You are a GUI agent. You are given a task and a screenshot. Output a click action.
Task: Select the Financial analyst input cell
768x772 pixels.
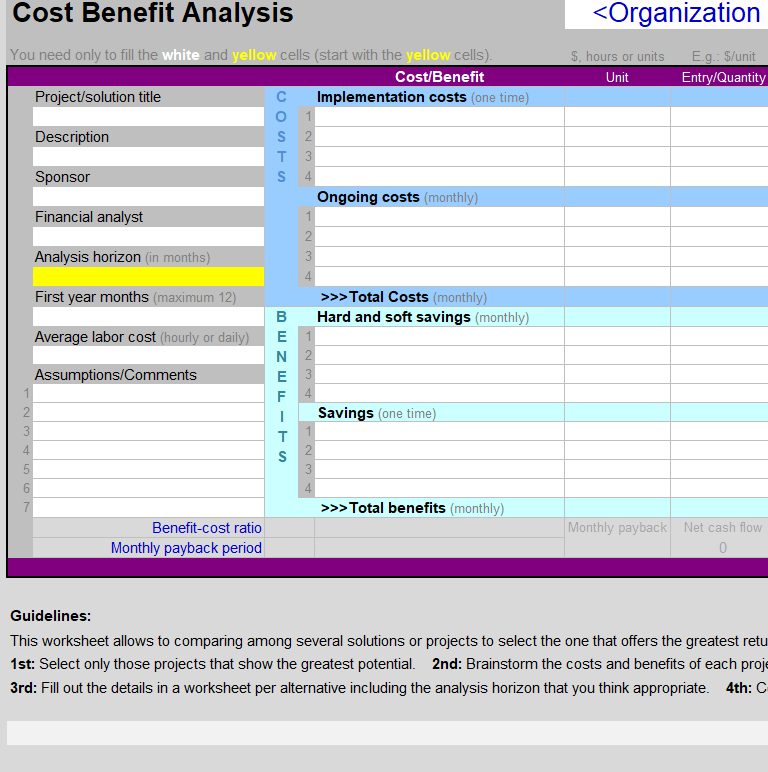(148, 237)
